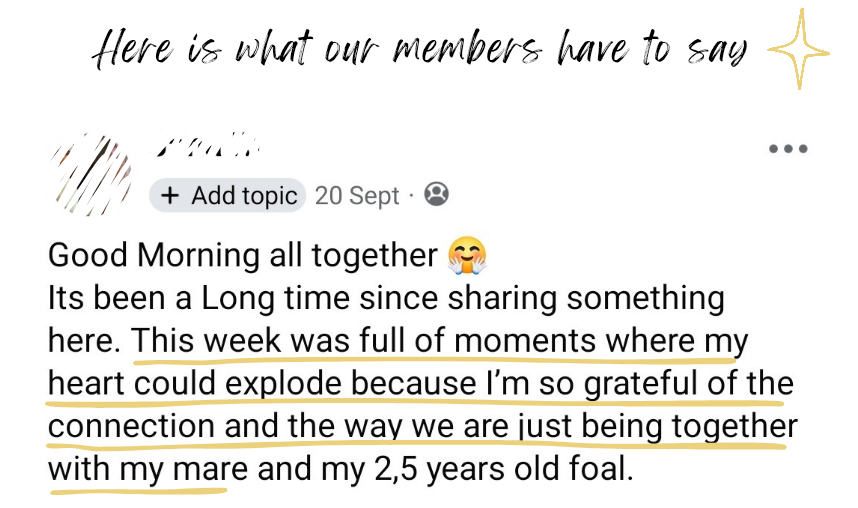Click the plus icon in Add topic
The width and height of the screenshot is (858, 508).
(x=171, y=195)
